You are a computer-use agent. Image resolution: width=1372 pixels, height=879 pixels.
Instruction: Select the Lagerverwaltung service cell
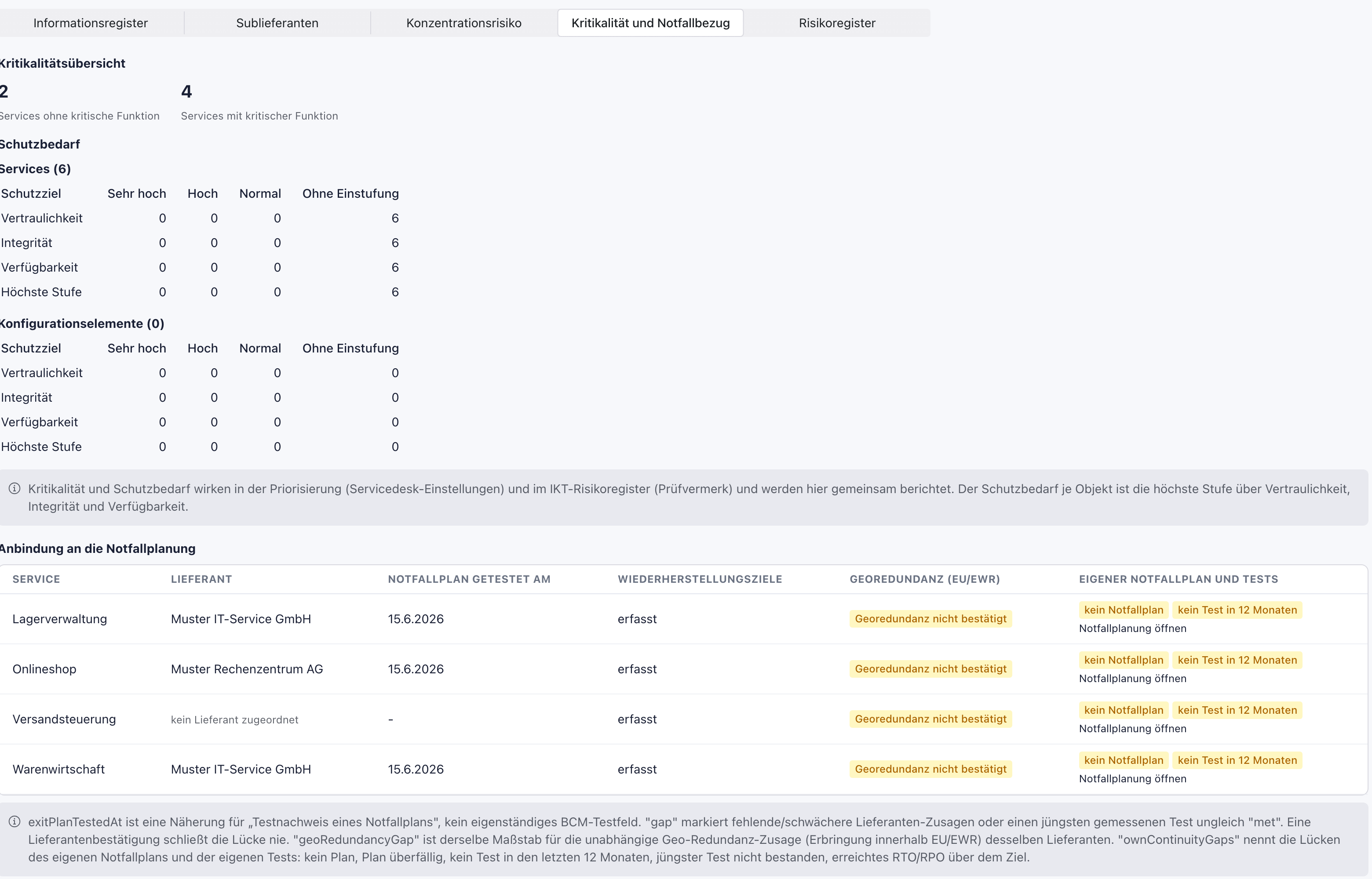click(60, 619)
